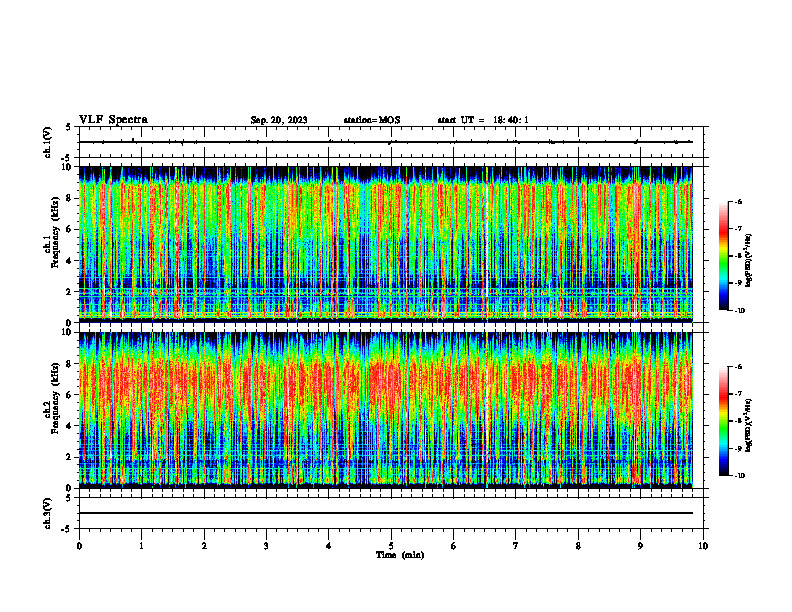Click time axis tick label "3"
Image resolution: width=792 pixels, height=612 pixels.
pos(266,546)
